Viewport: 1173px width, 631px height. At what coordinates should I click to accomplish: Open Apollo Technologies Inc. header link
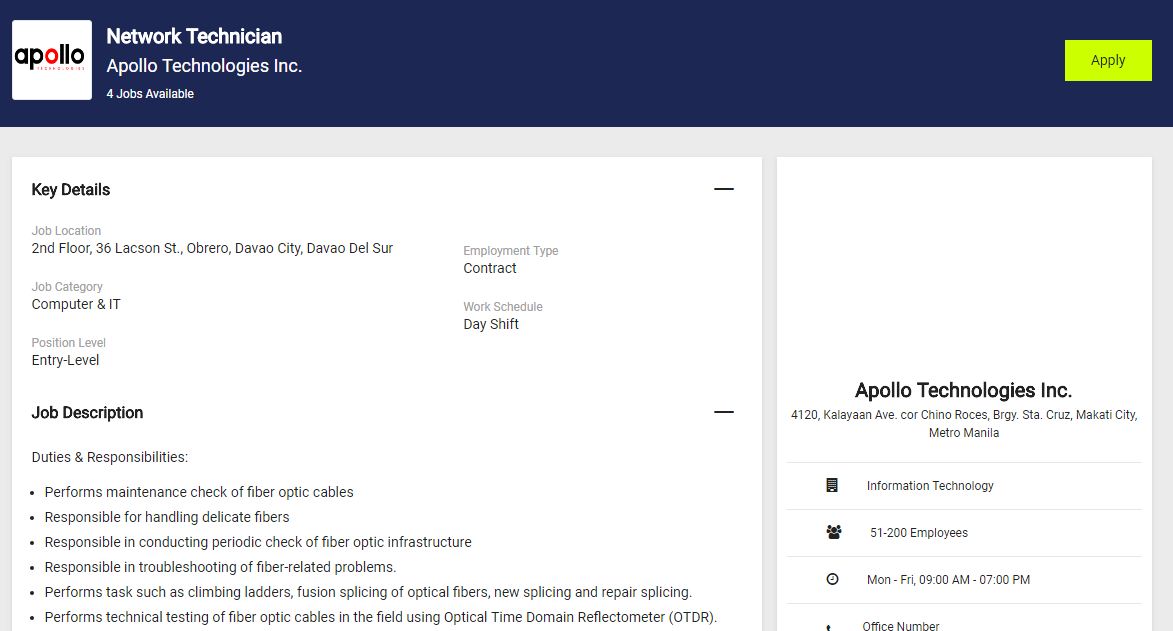204,66
